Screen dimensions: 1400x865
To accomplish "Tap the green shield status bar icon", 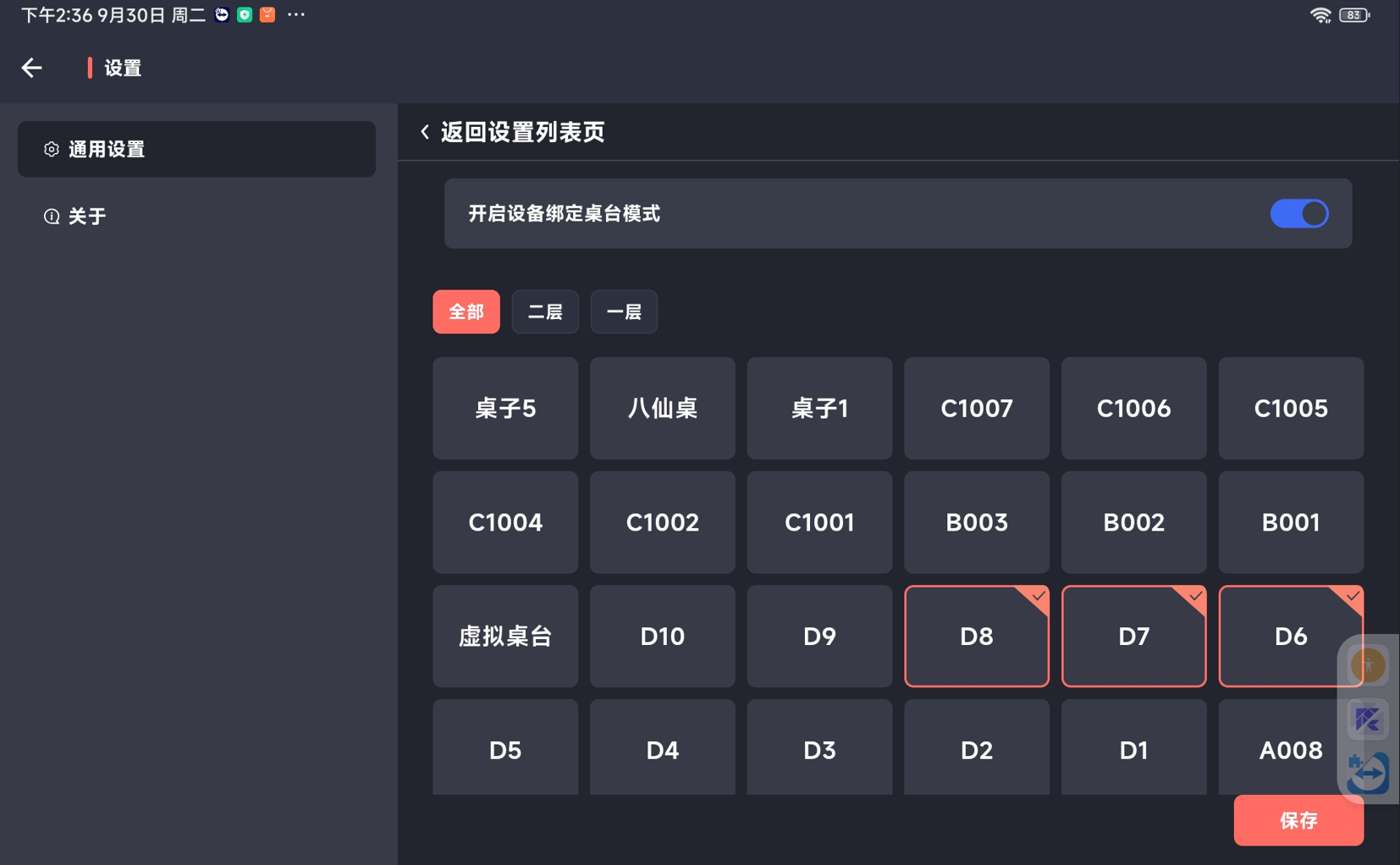I will click(x=245, y=15).
